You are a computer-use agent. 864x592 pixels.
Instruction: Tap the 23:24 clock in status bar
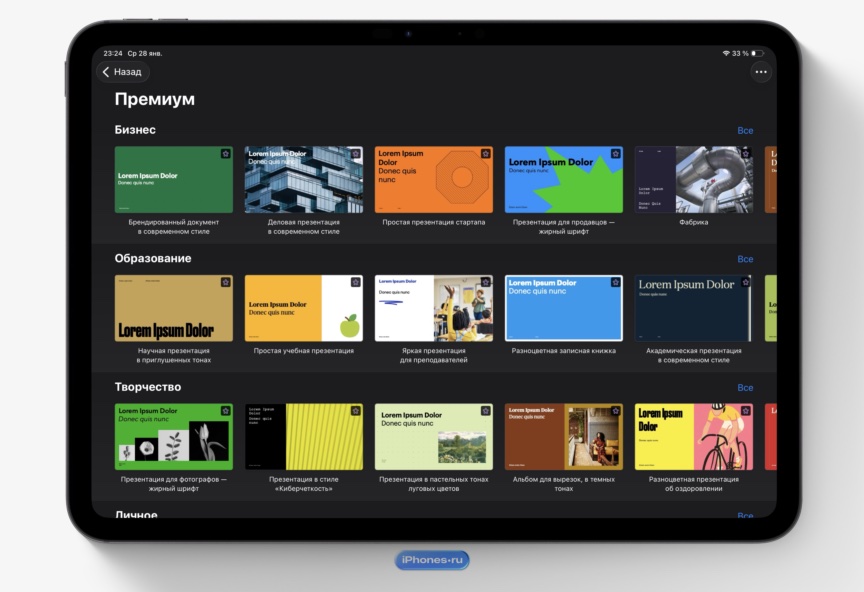click(113, 53)
